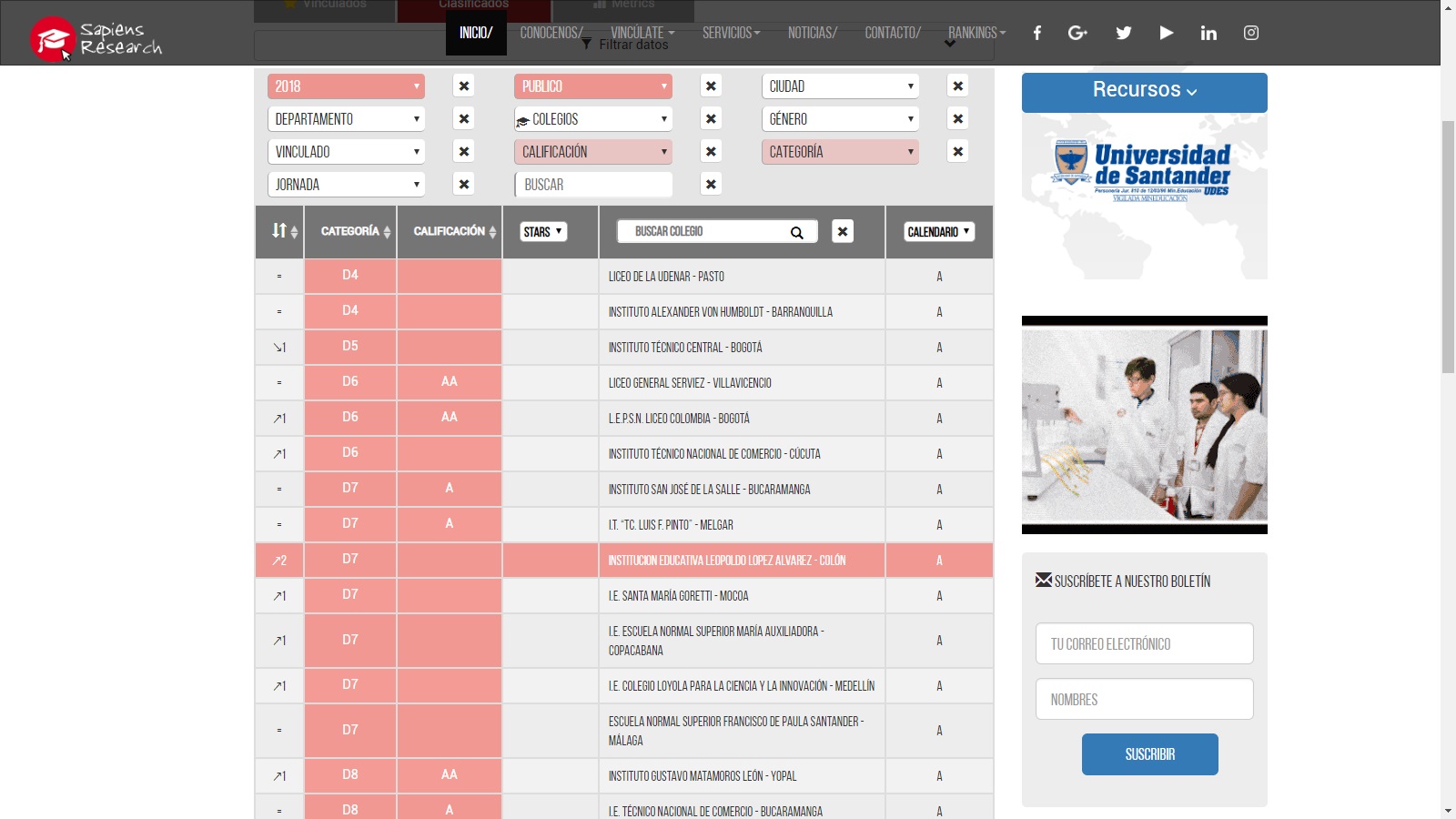This screenshot has height=819, width=1456.
Task: Select LICEO GENERAL SERVIEZ - VILLAVICENCIO
Action: 690,383
